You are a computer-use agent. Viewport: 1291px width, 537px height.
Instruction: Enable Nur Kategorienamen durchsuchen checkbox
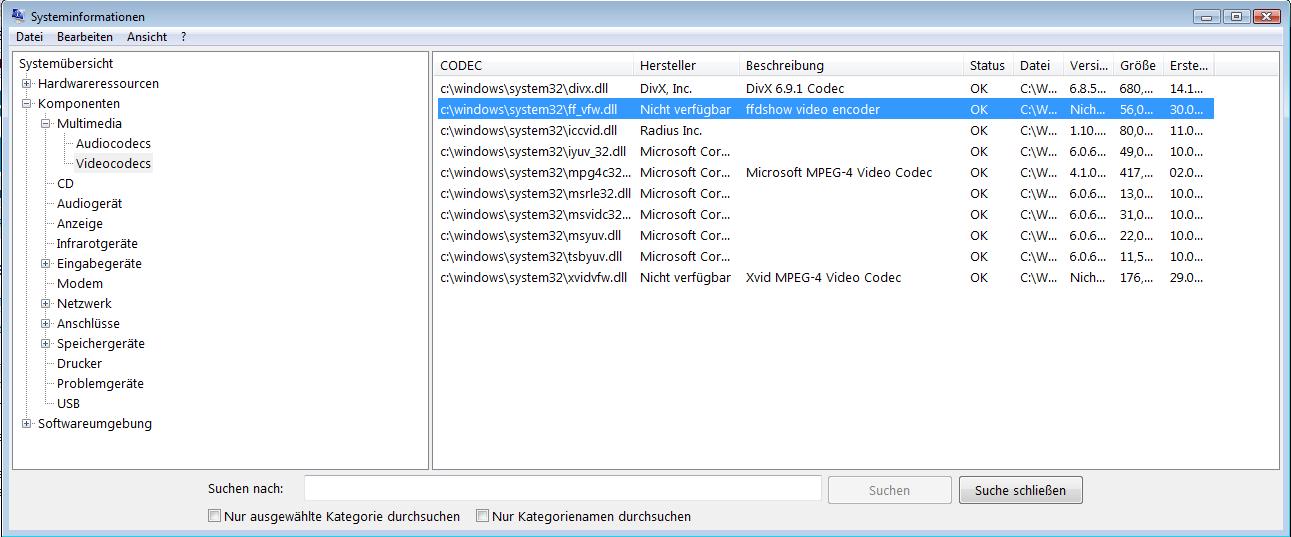point(482,517)
